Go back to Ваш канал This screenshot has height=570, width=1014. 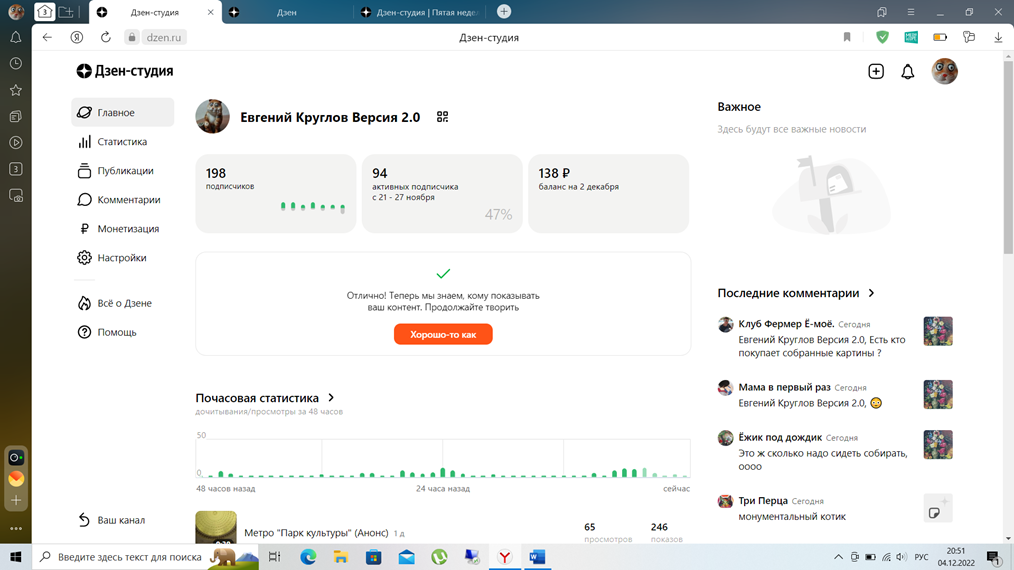point(111,520)
